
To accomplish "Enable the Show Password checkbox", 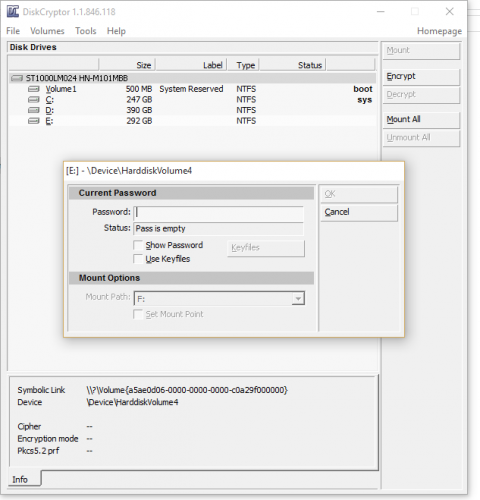I will coord(138,245).
